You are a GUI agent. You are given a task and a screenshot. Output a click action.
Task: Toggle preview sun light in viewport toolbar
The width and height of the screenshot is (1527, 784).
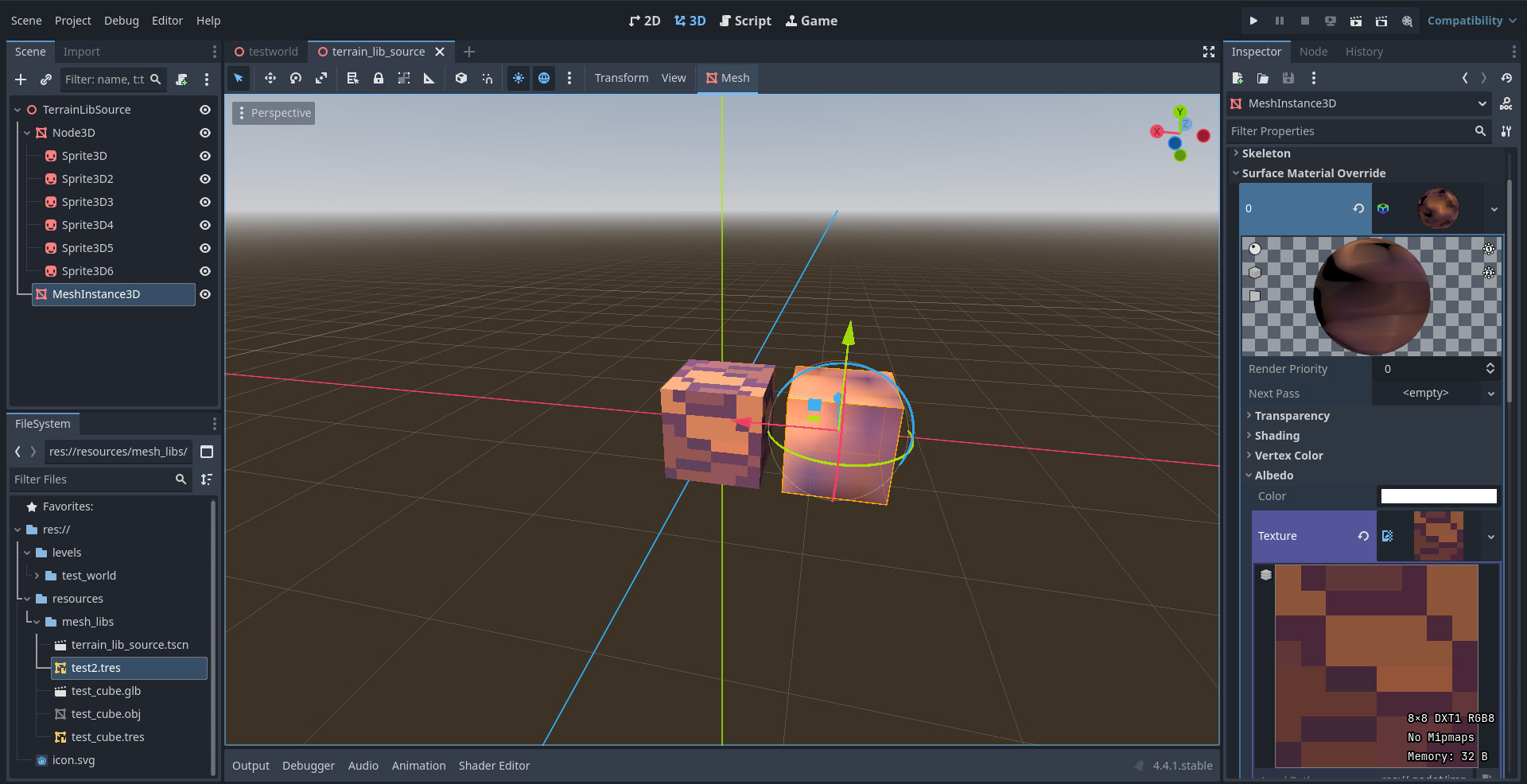(519, 78)
